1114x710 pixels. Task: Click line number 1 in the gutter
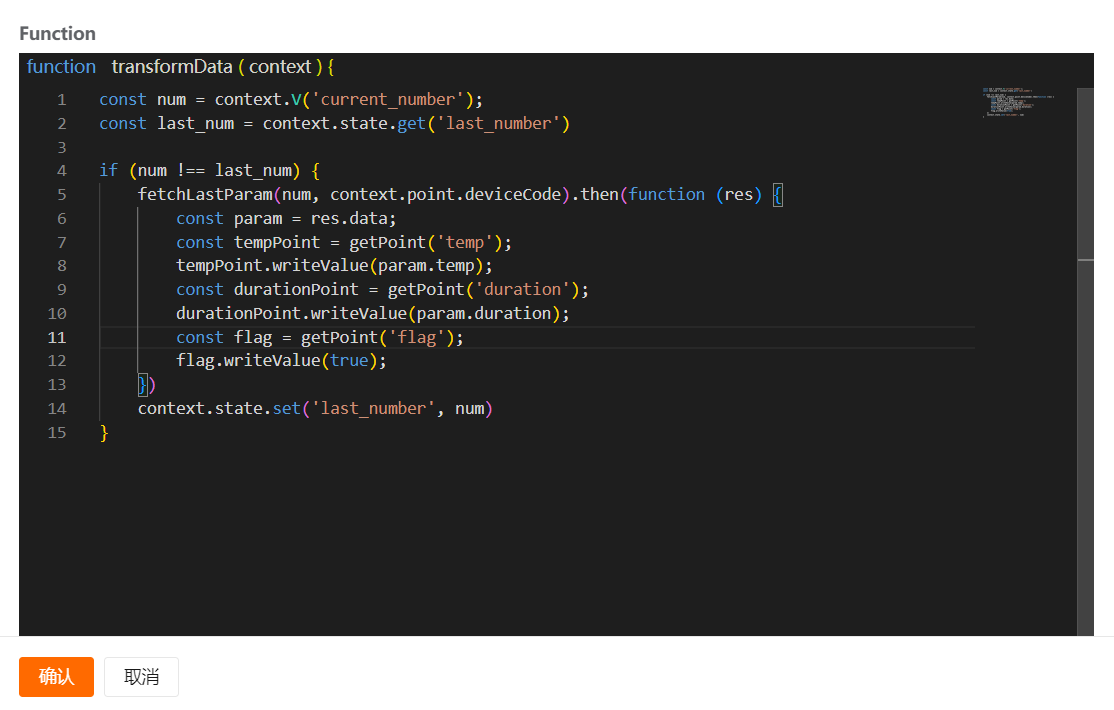click(62, 99)
